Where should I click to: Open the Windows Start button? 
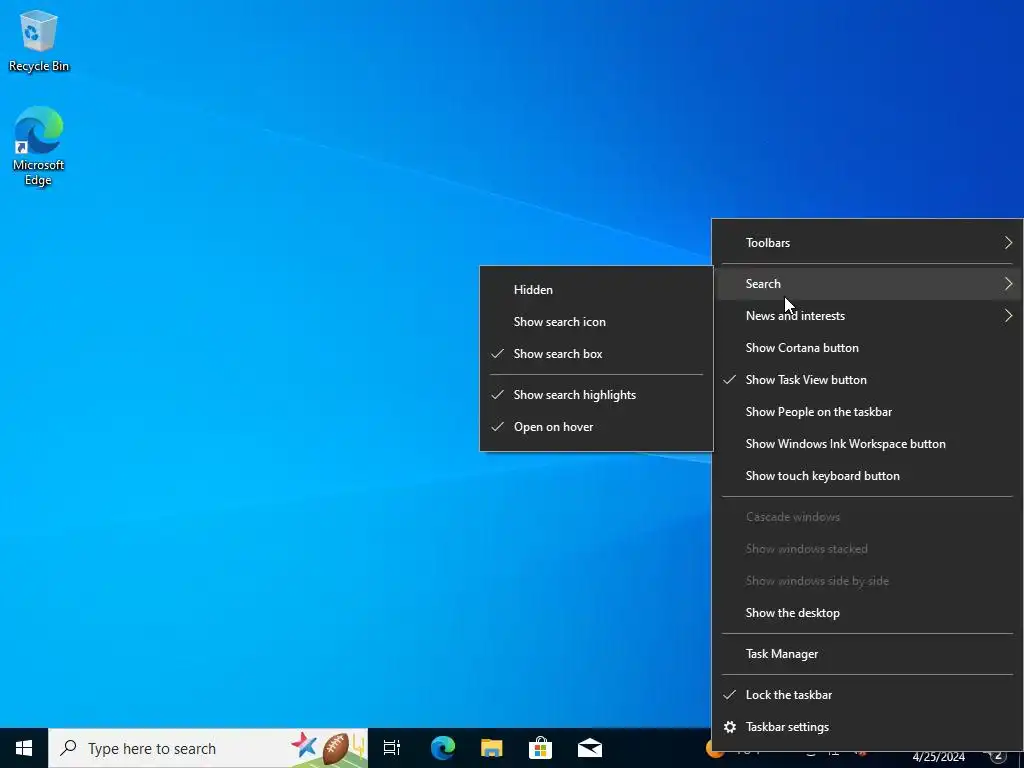pyautogui.click(x=24, y=748)
